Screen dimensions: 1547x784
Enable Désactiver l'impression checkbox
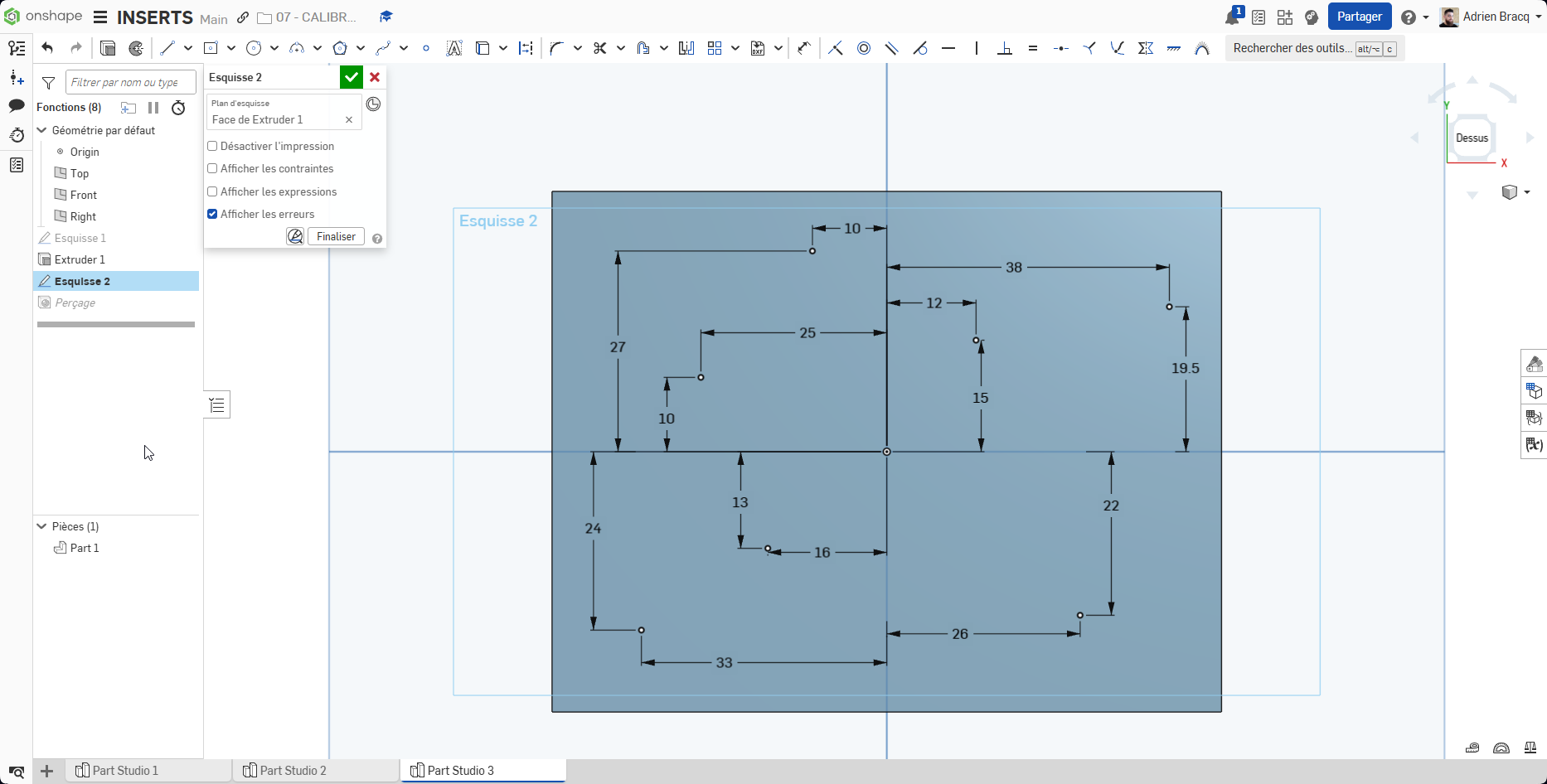coord(213,146)
